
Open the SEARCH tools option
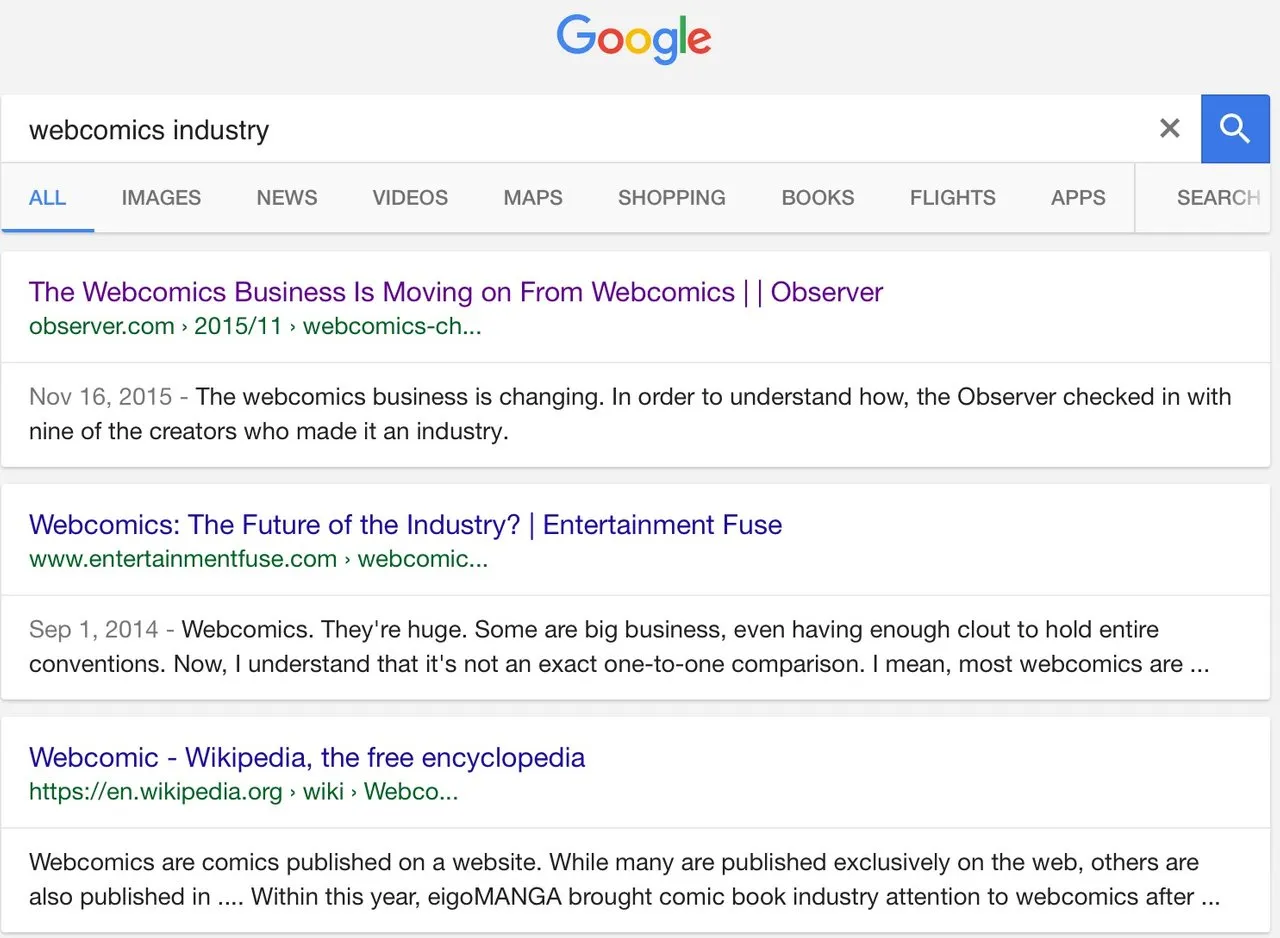(1218, 198)
